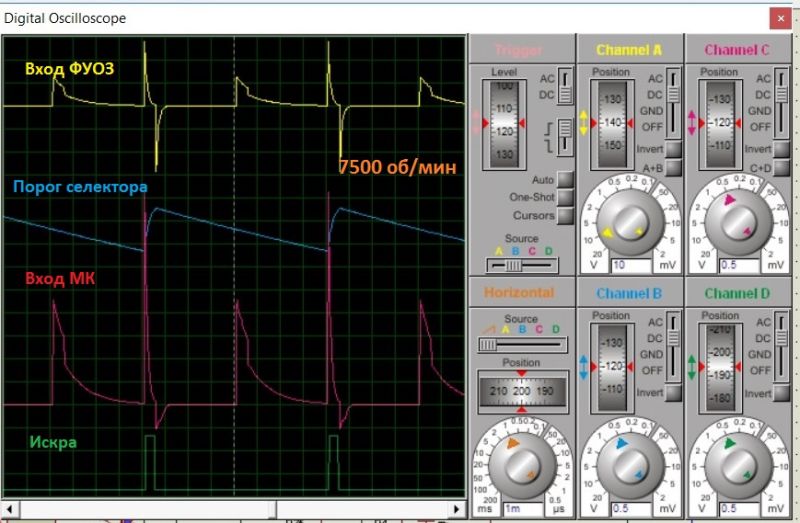800x523 pixels.
Task: Enable A+B sum on Channel A
Action: point(673,168)
